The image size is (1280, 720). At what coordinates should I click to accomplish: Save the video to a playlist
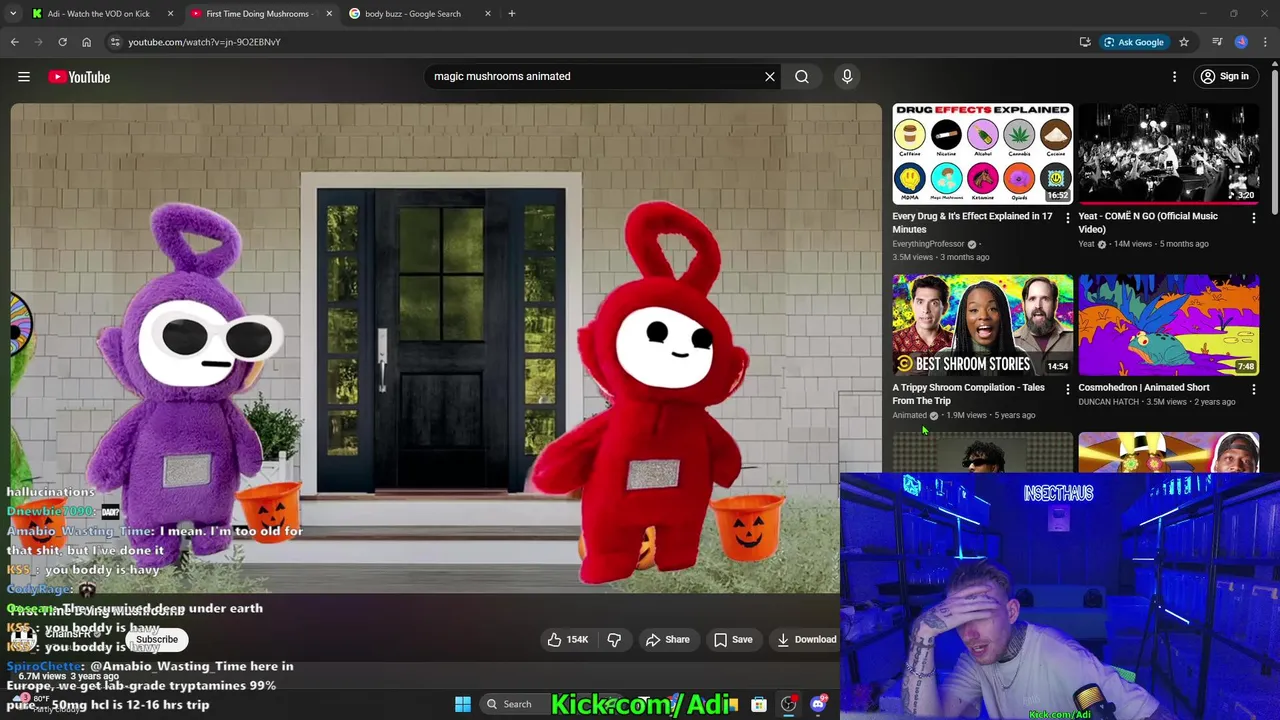click(x=733, y=640)
